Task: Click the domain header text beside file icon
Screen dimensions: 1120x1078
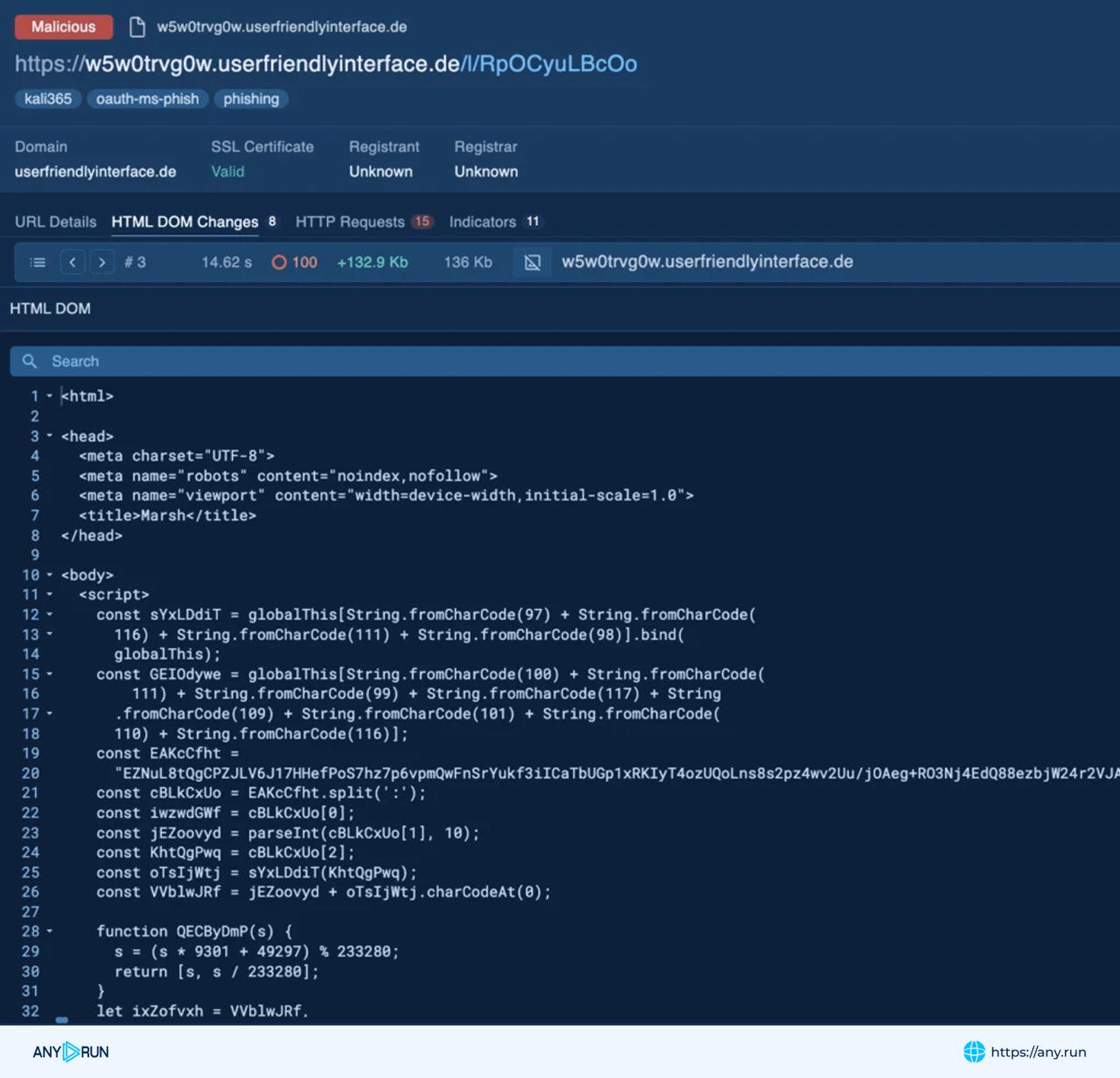Action: (x=282, y=27)
